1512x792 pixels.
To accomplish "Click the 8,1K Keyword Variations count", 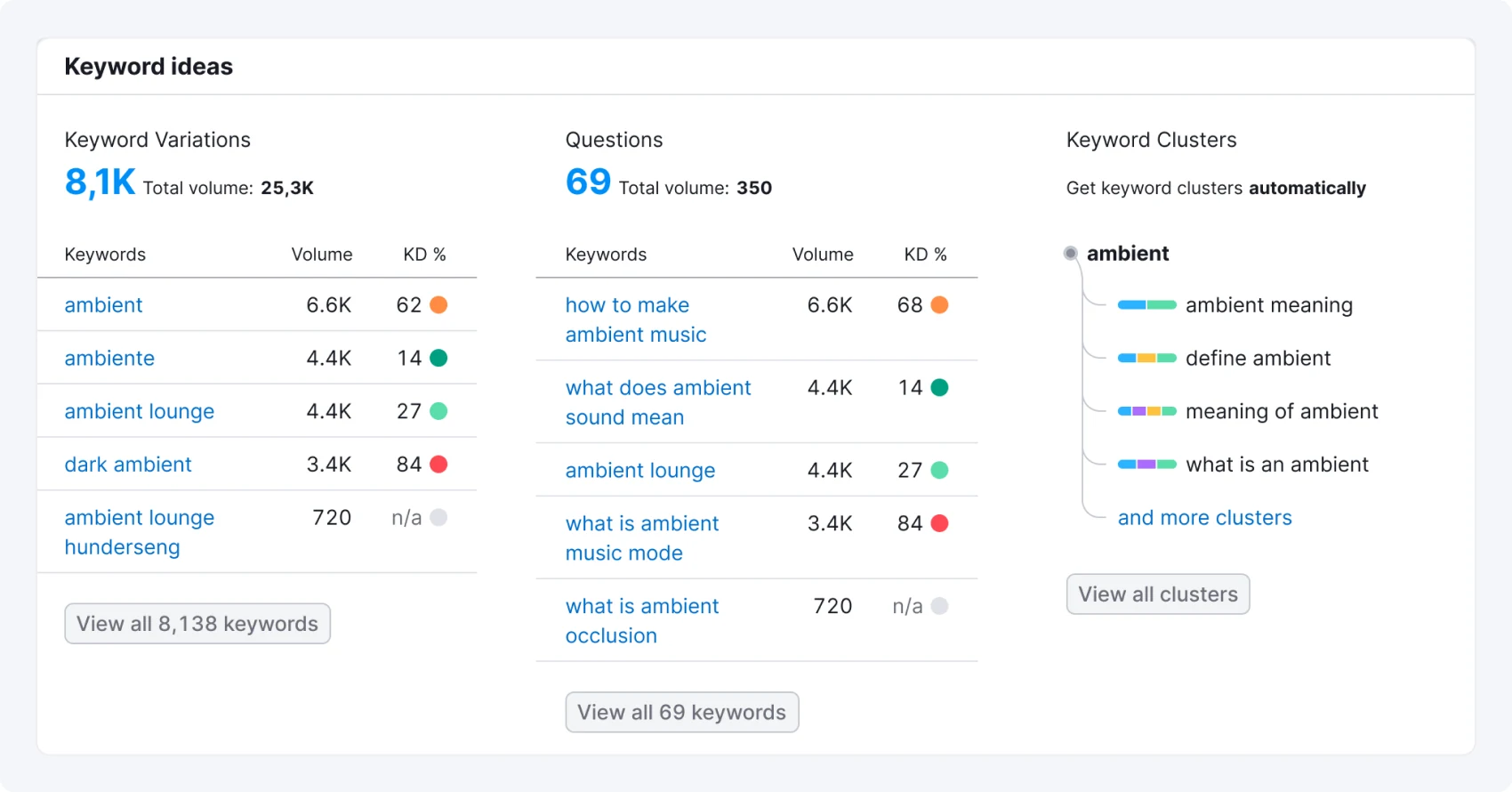I will (x=100, y=182).
